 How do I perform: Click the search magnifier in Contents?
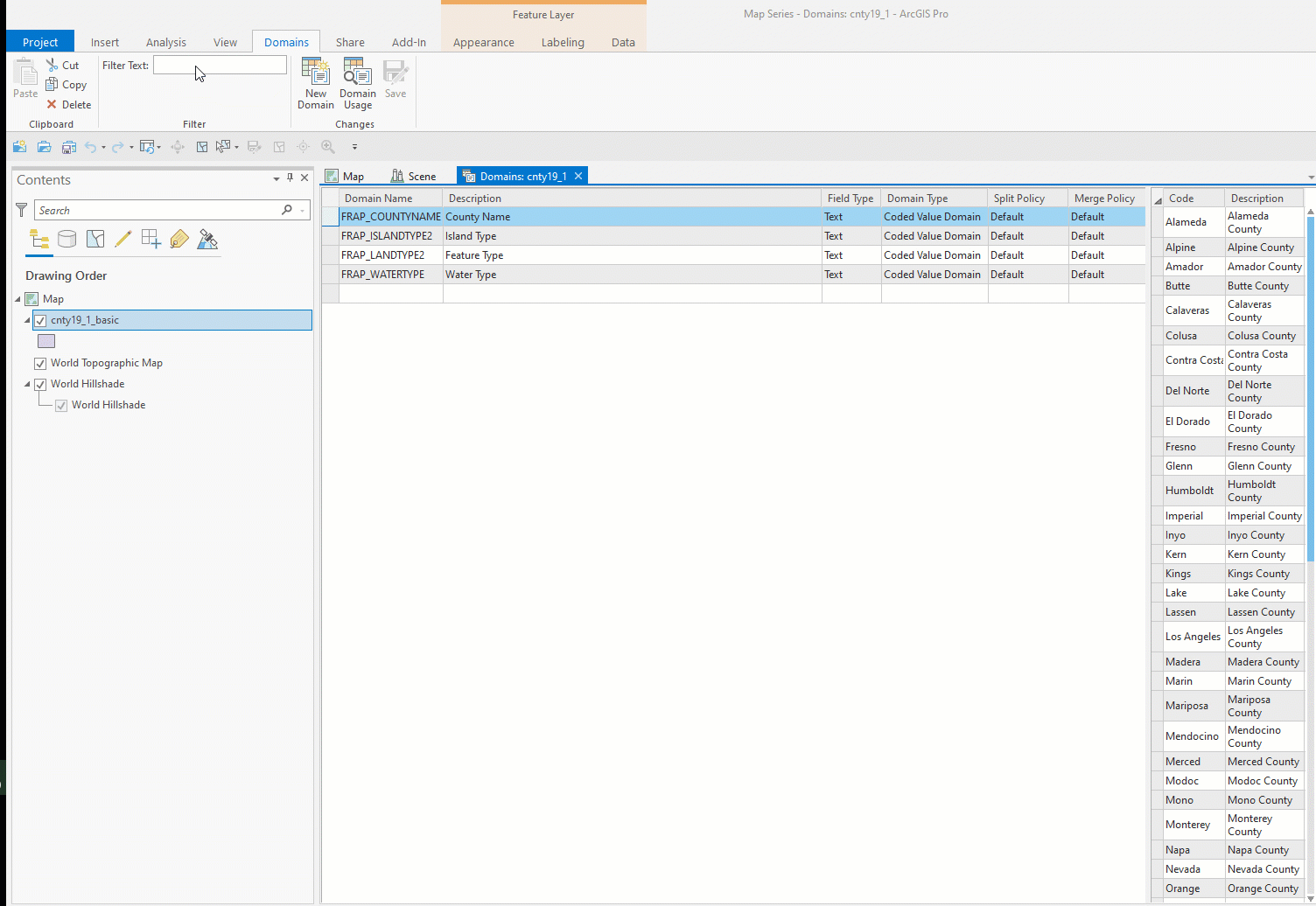coord(287,210)
